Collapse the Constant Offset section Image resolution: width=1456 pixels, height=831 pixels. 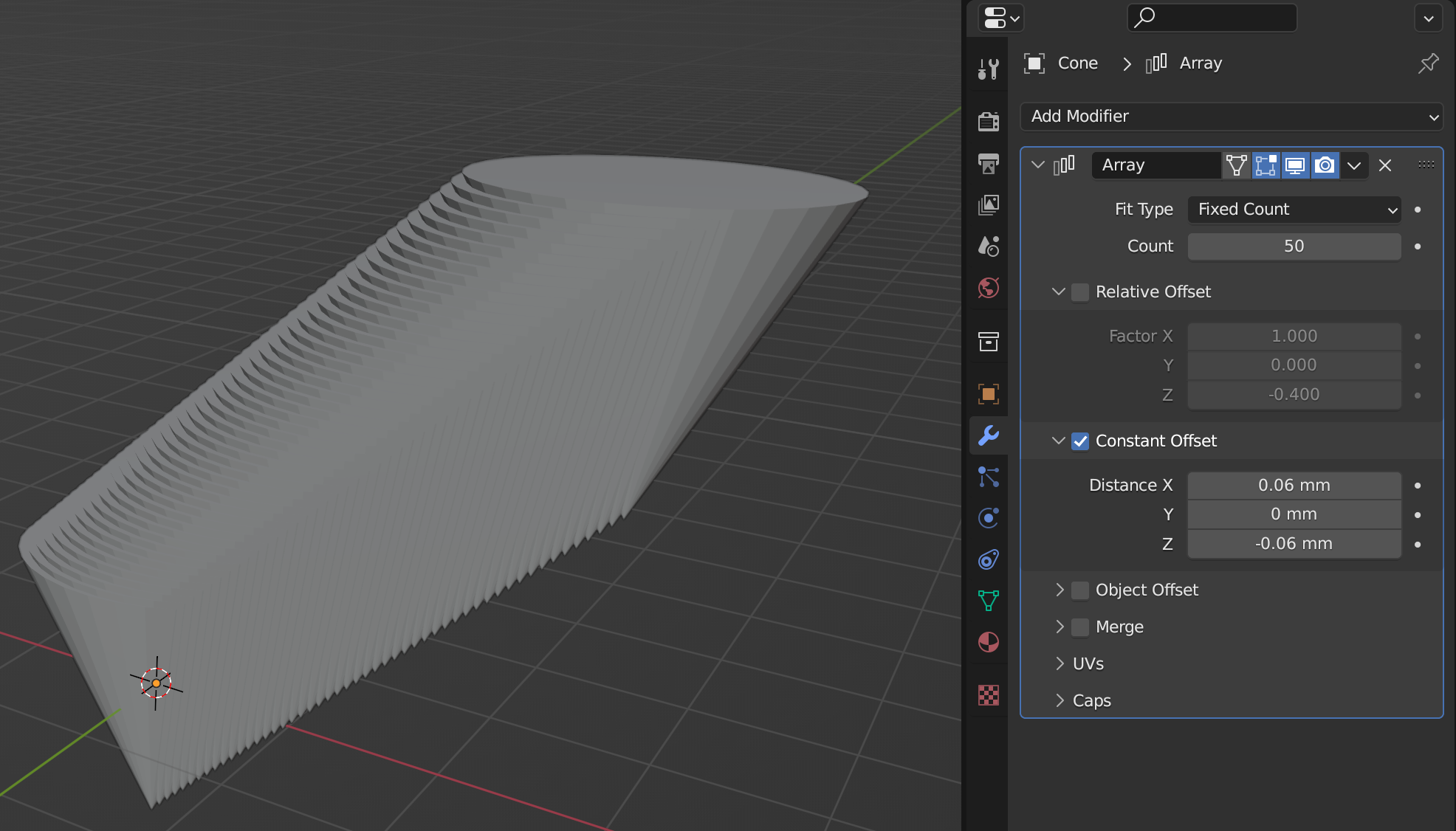tap(1058, 441)
